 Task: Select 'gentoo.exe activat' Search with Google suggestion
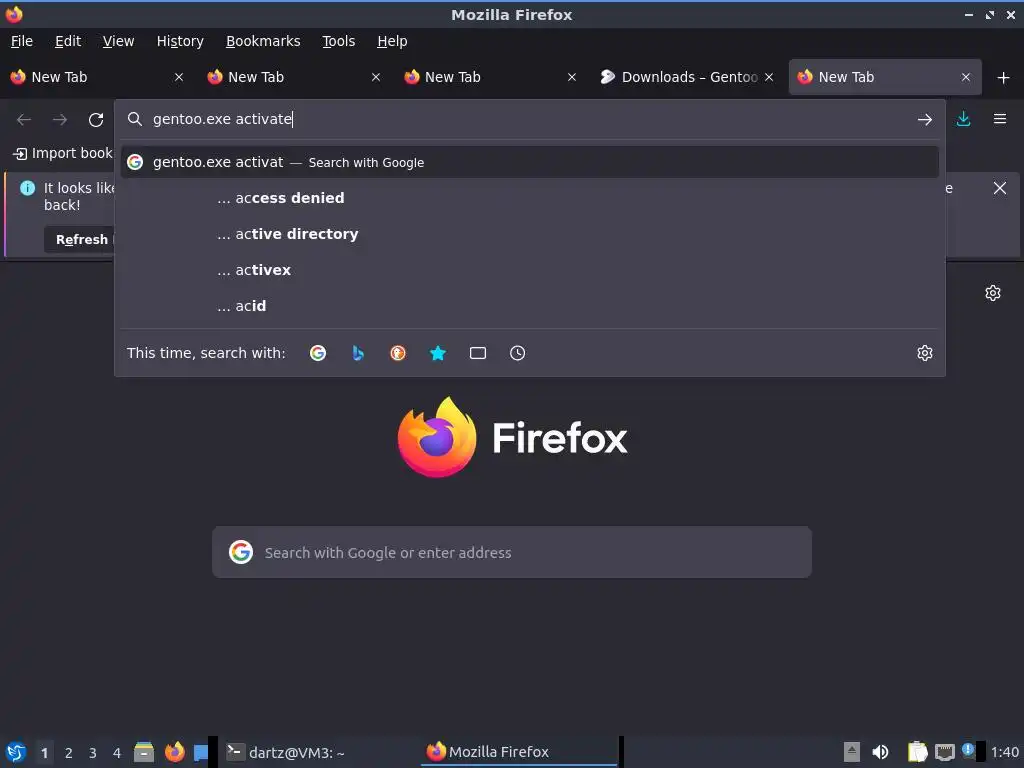tap(530, 162)
